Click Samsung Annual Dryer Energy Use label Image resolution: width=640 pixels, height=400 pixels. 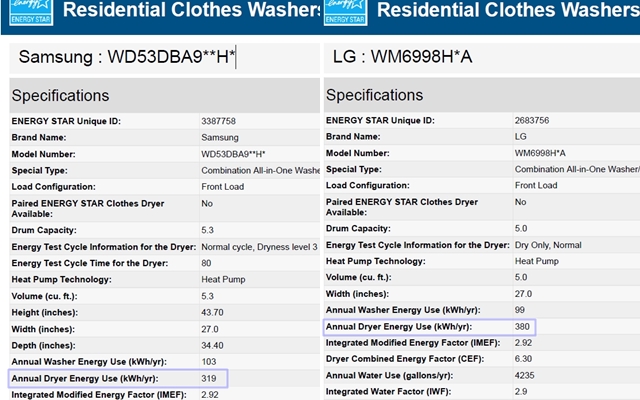85,378
